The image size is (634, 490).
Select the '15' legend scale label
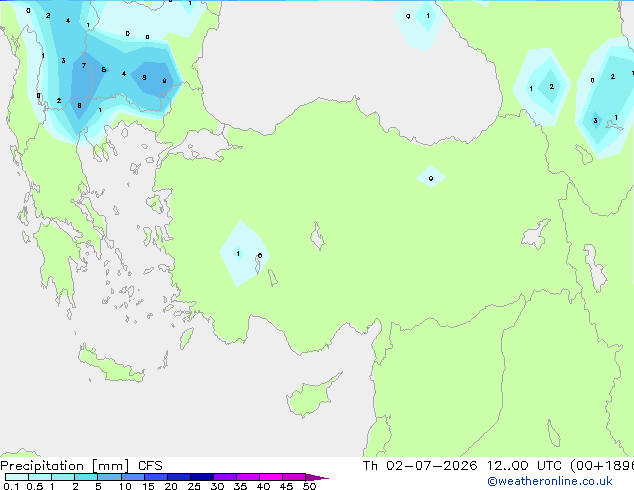tap(148, 486)
